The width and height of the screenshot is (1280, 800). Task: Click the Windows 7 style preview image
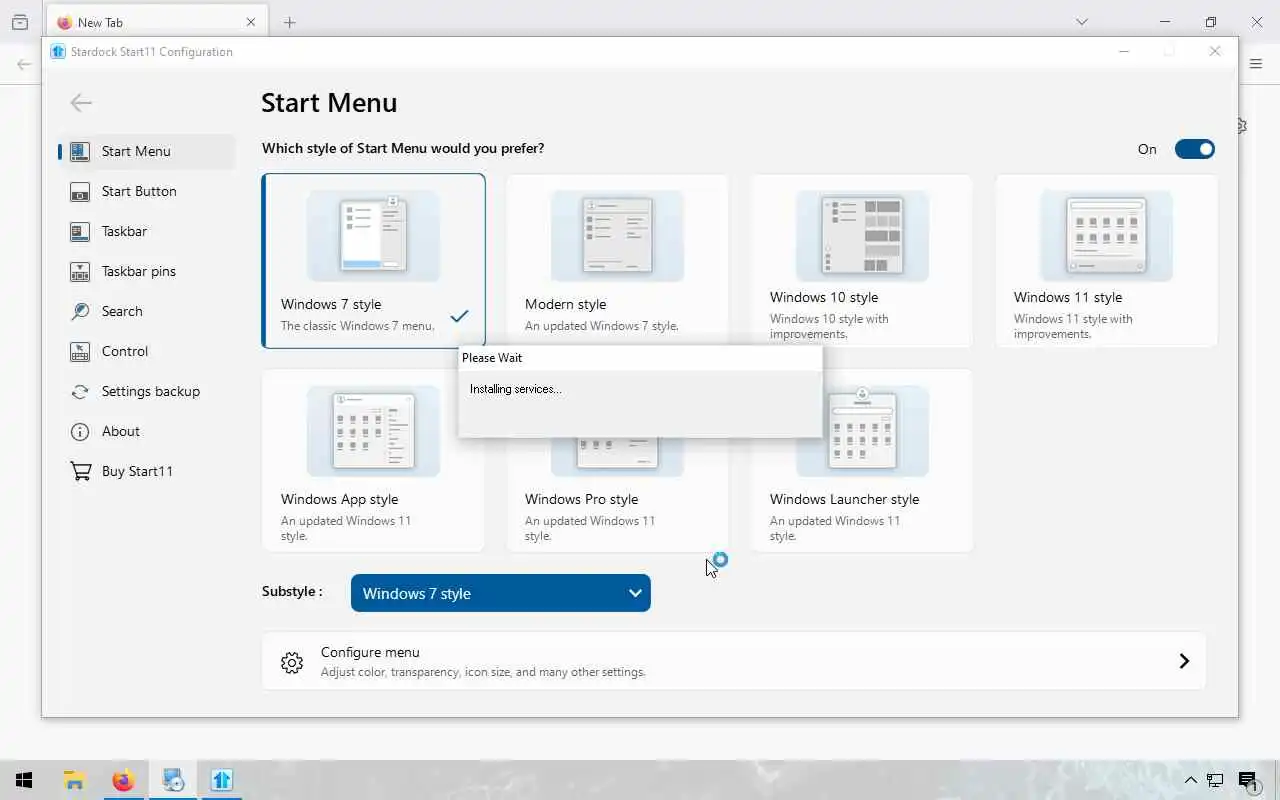pos(373,235)
